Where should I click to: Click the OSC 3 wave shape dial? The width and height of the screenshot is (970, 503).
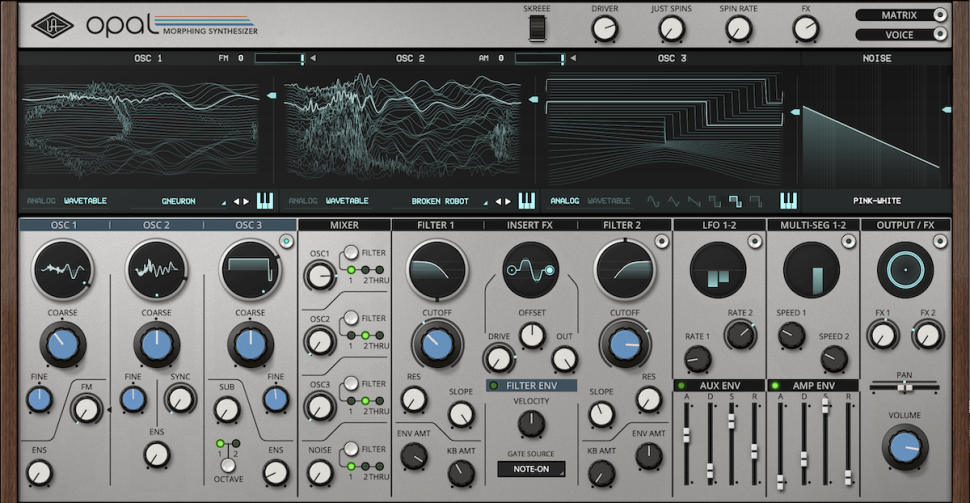(250, 270)
